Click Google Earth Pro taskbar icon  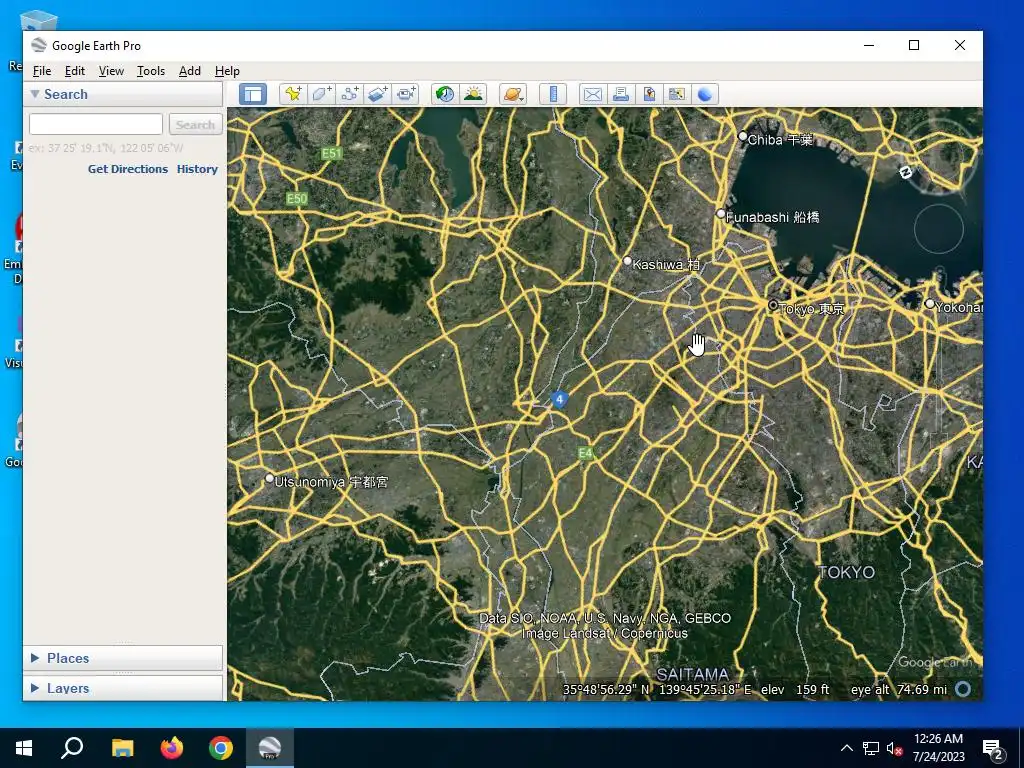(x=270, y=748)
